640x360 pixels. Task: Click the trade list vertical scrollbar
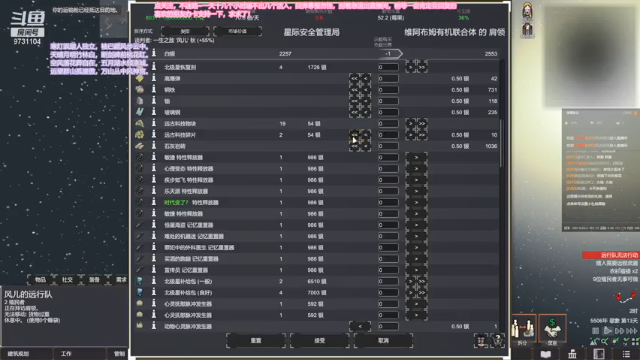tap(502, 143)
